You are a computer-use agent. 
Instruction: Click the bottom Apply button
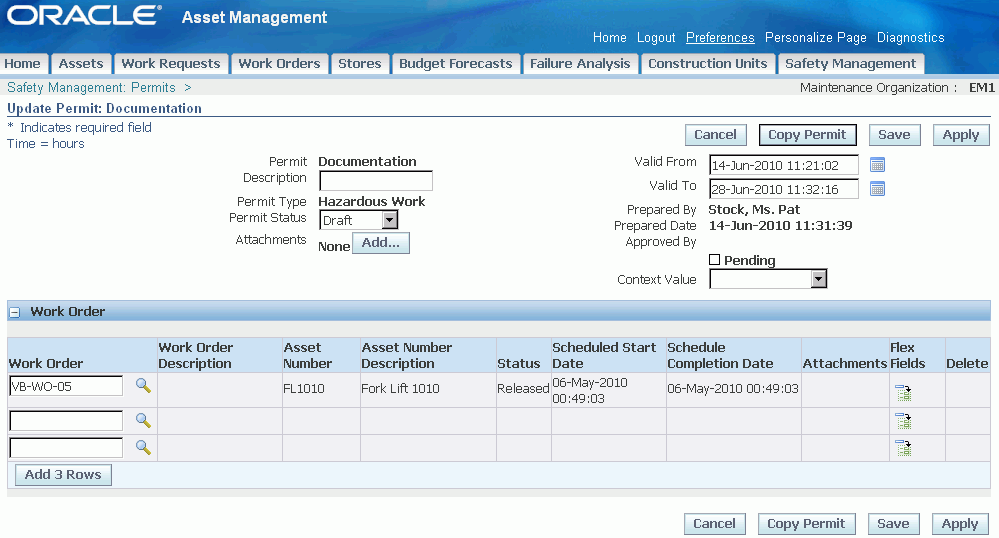pyautogui.click(x=959, y=524)
